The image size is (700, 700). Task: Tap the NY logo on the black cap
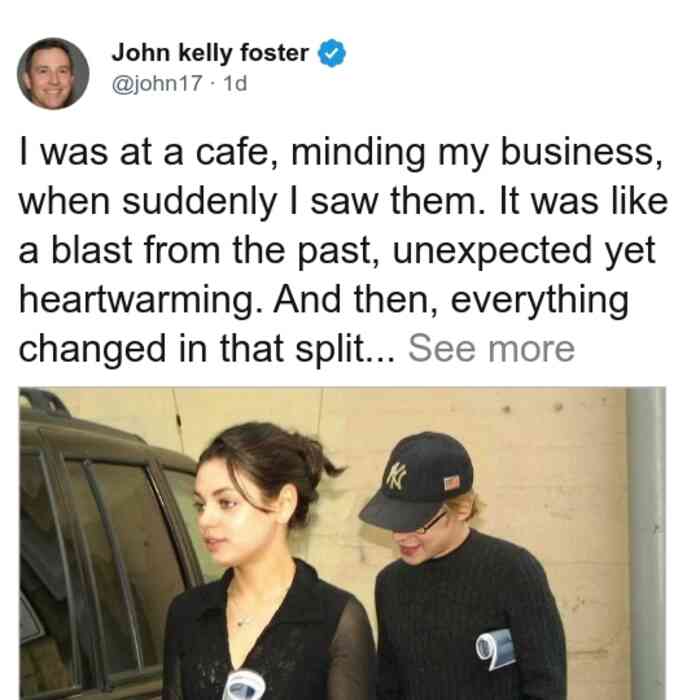[396, 477]
